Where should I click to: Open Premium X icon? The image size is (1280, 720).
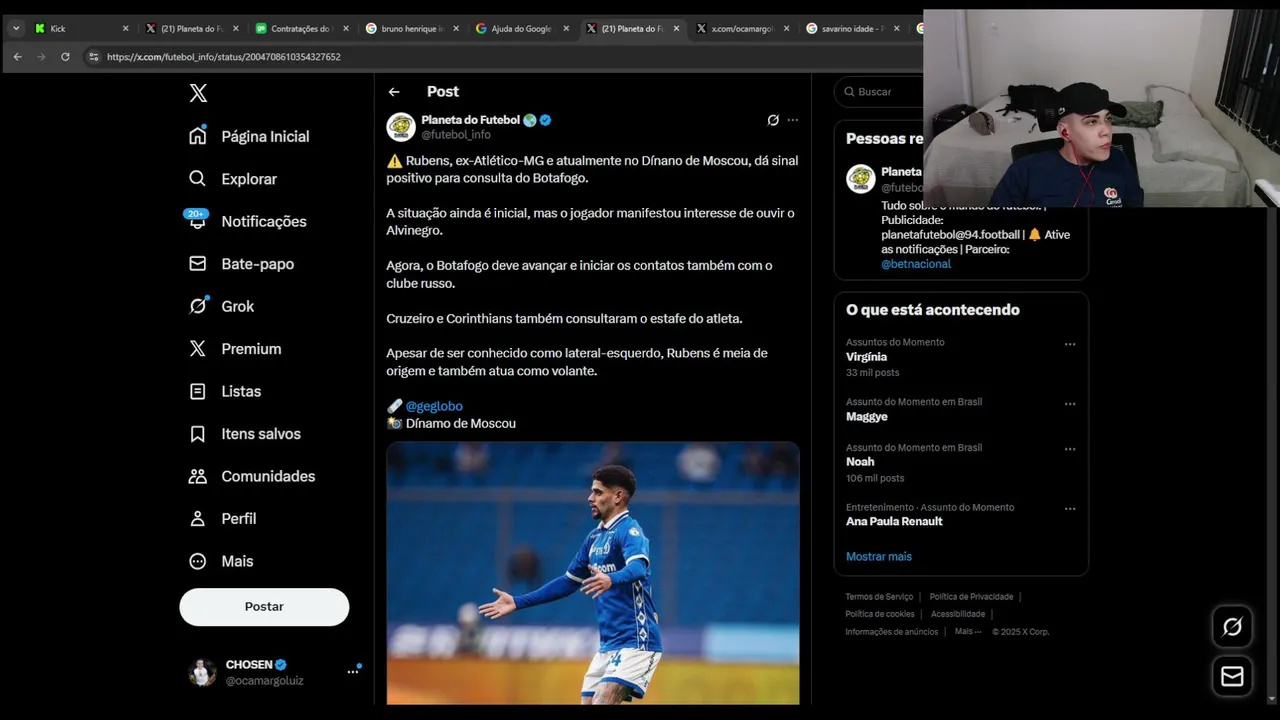click(x=198, y=348)
